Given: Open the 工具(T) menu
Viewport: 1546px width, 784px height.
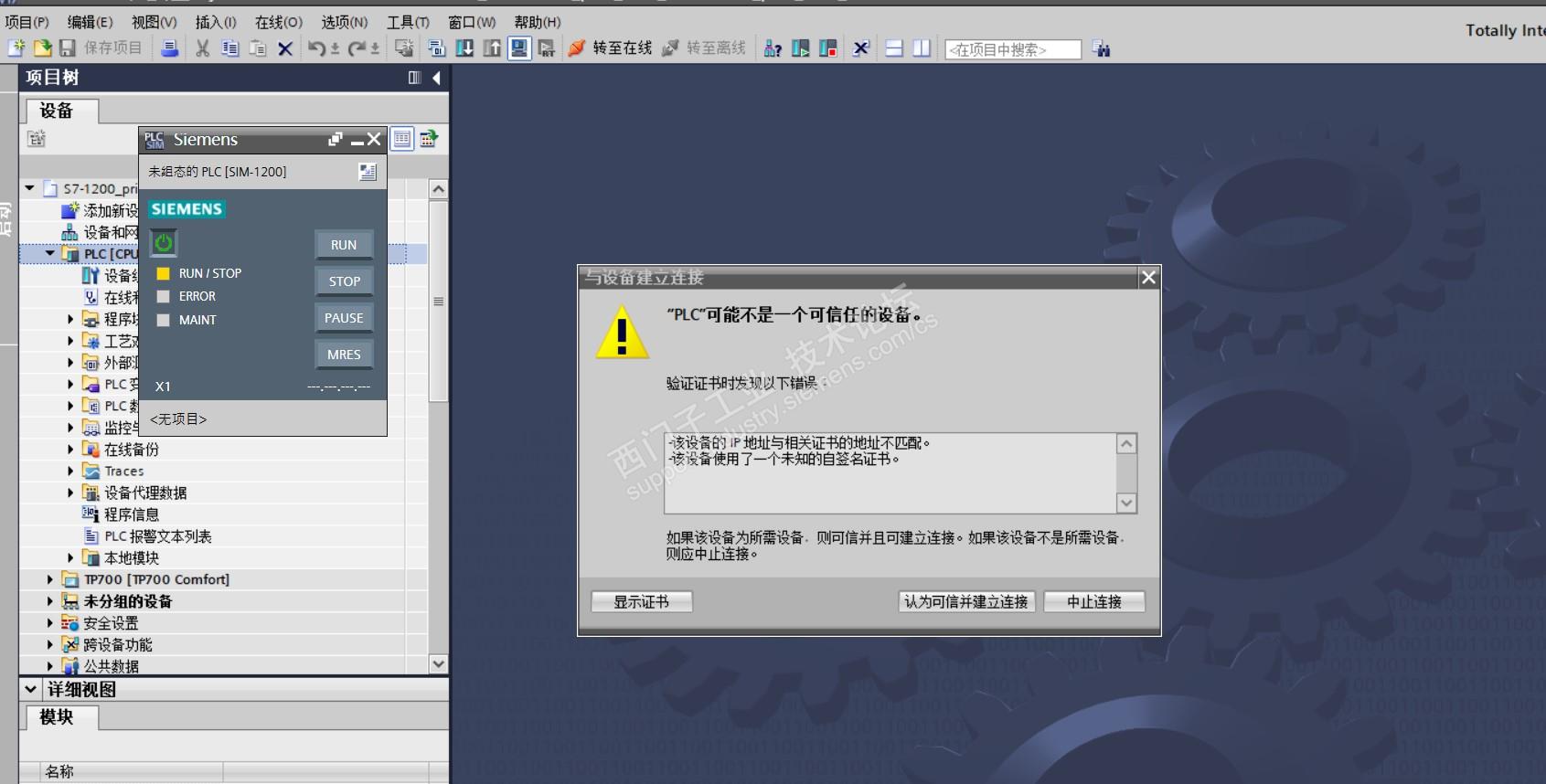Looking at the screenshot, I should coord(408,22).
